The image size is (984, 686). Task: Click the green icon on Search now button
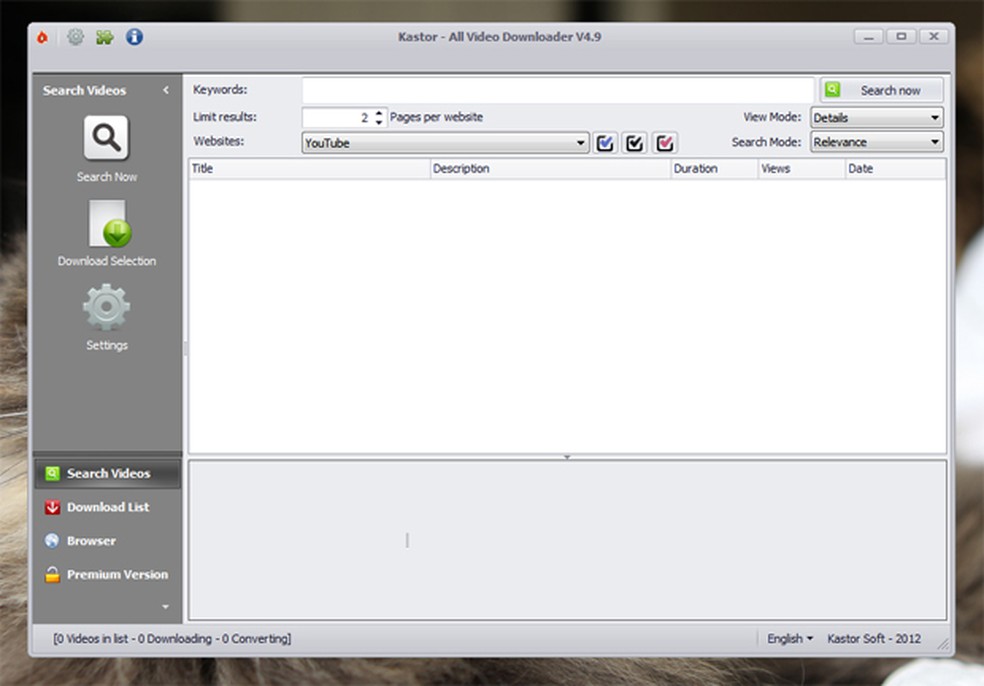833,90
